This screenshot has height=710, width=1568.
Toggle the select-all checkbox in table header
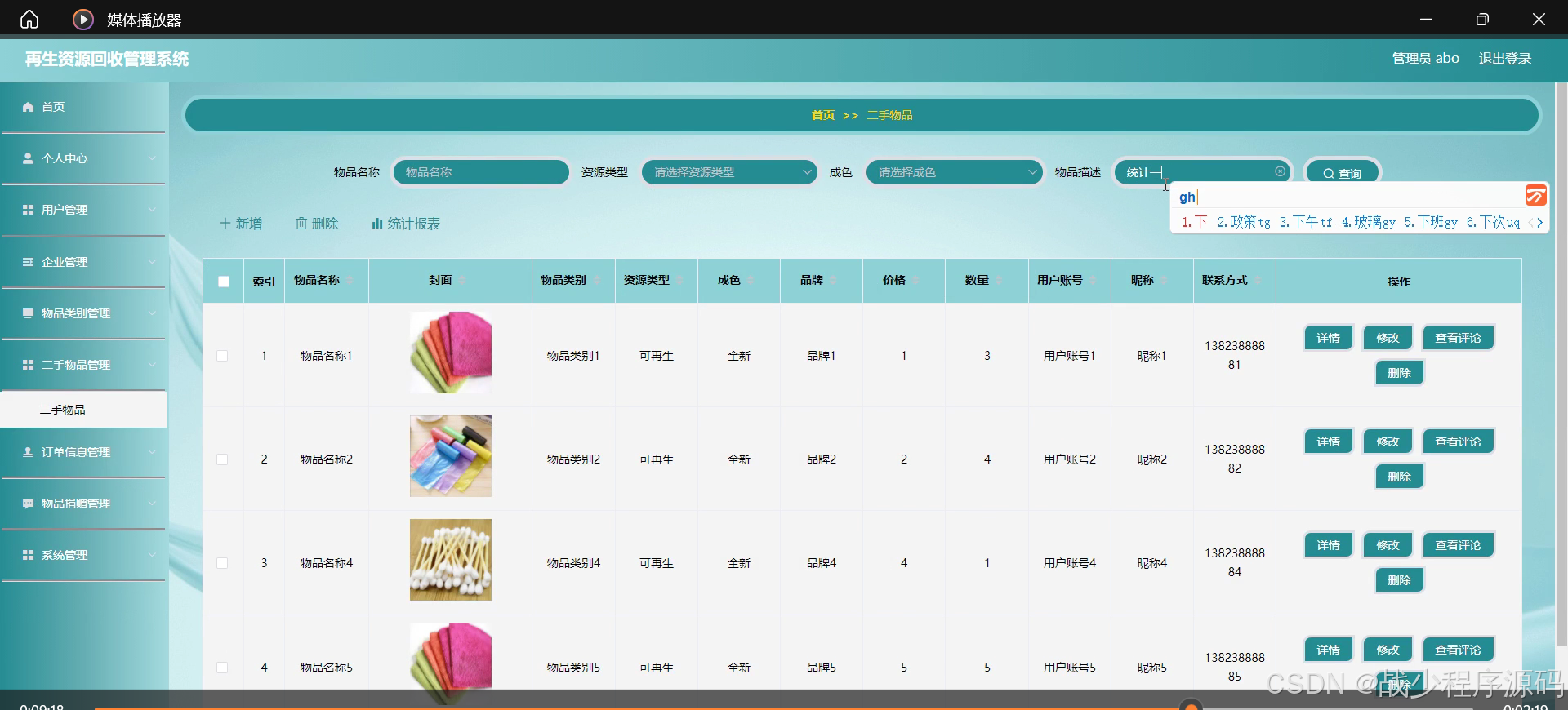223,282
